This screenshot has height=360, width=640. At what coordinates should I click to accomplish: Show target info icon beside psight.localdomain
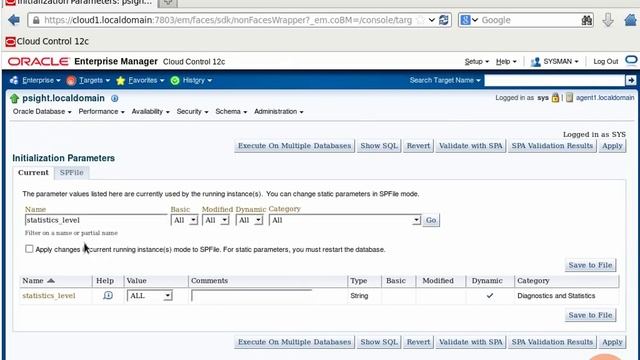[115, 98]
